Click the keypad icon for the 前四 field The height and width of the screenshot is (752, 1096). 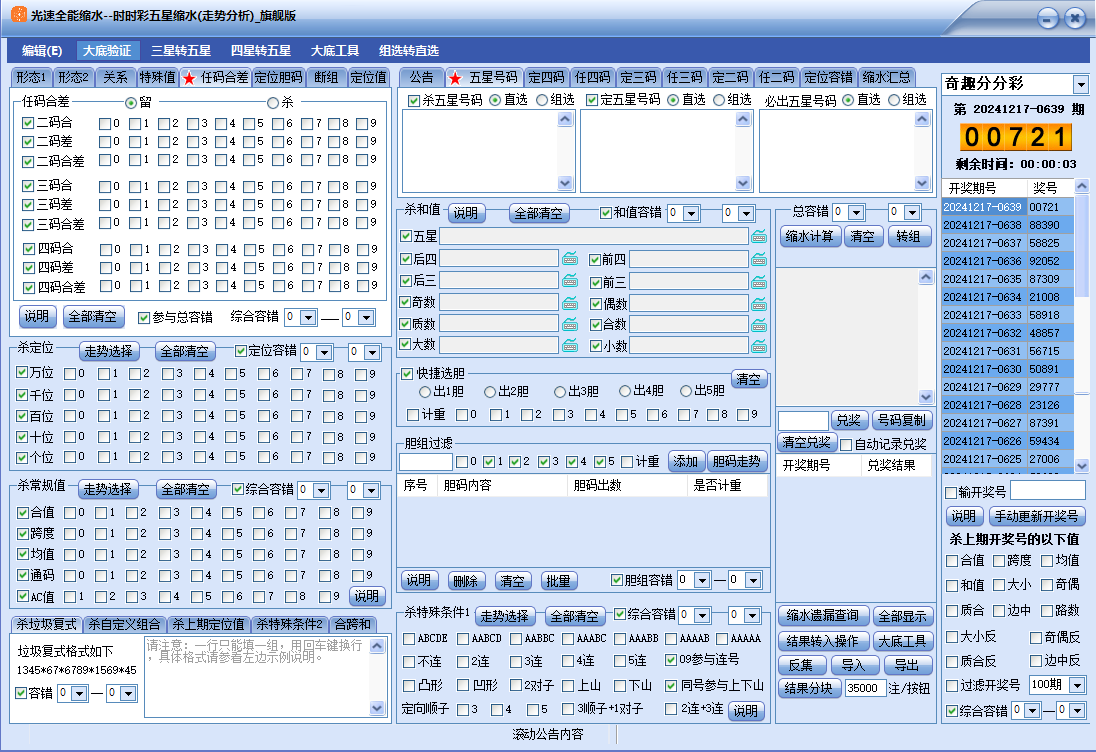759,259
